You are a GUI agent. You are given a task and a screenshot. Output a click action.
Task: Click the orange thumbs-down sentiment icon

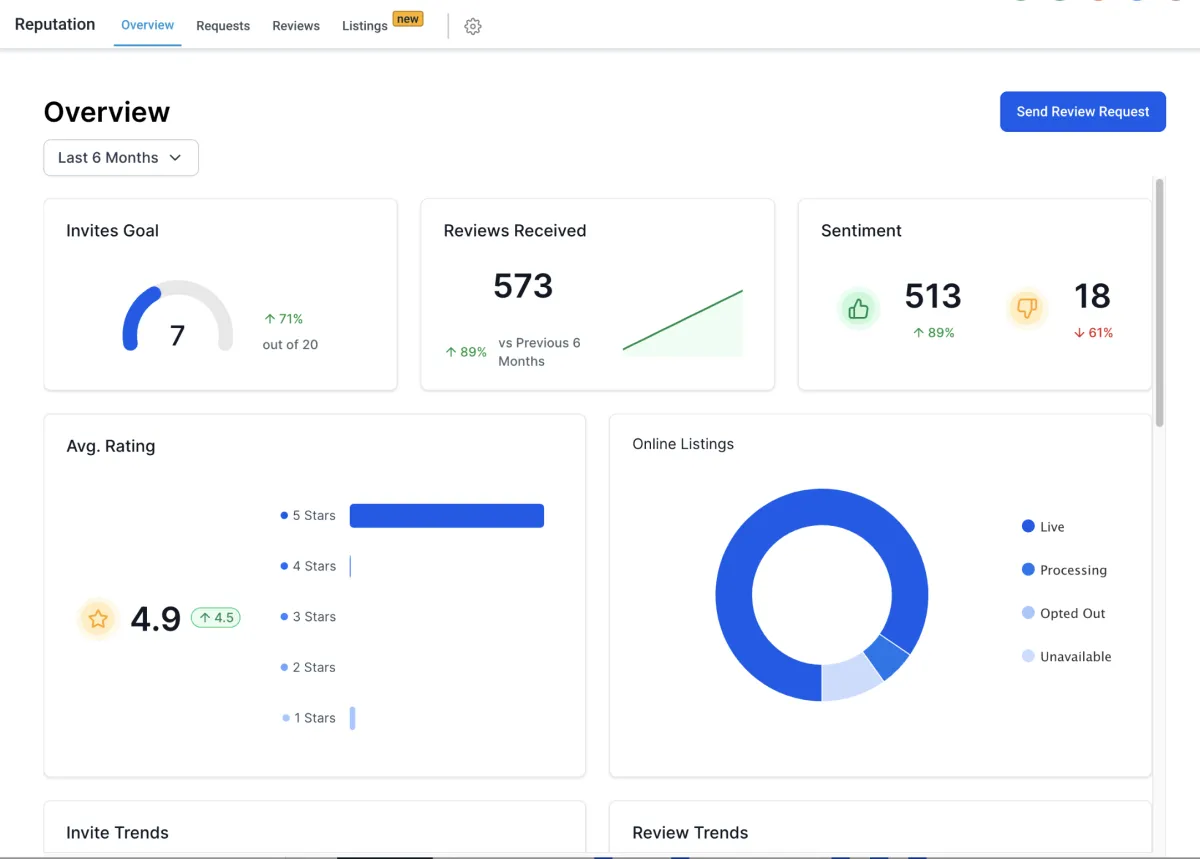pos(1027,309)
